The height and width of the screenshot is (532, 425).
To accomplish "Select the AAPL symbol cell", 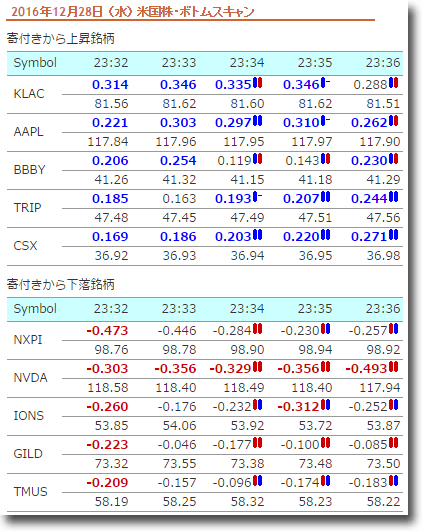I will [28, 132].
